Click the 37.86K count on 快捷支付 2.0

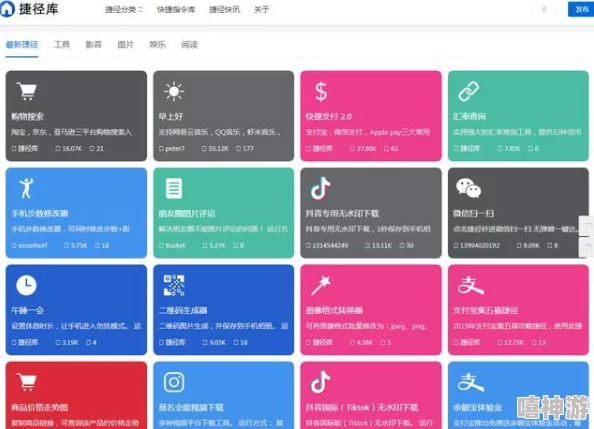[366, 149]
